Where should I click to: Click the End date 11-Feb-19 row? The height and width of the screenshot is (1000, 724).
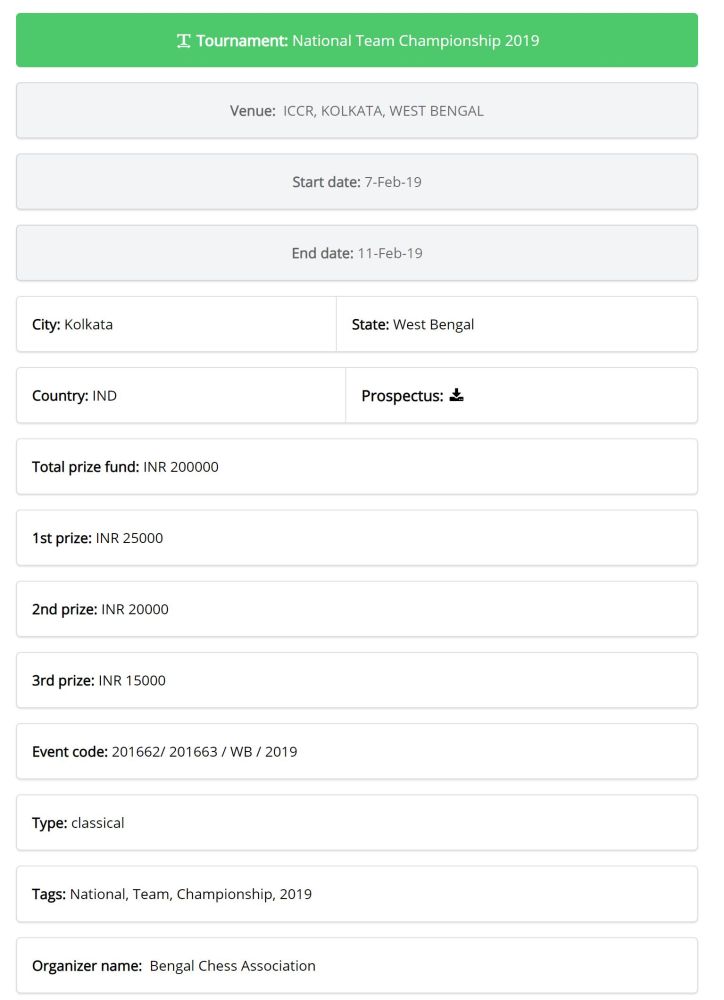(x=356, y=253)
